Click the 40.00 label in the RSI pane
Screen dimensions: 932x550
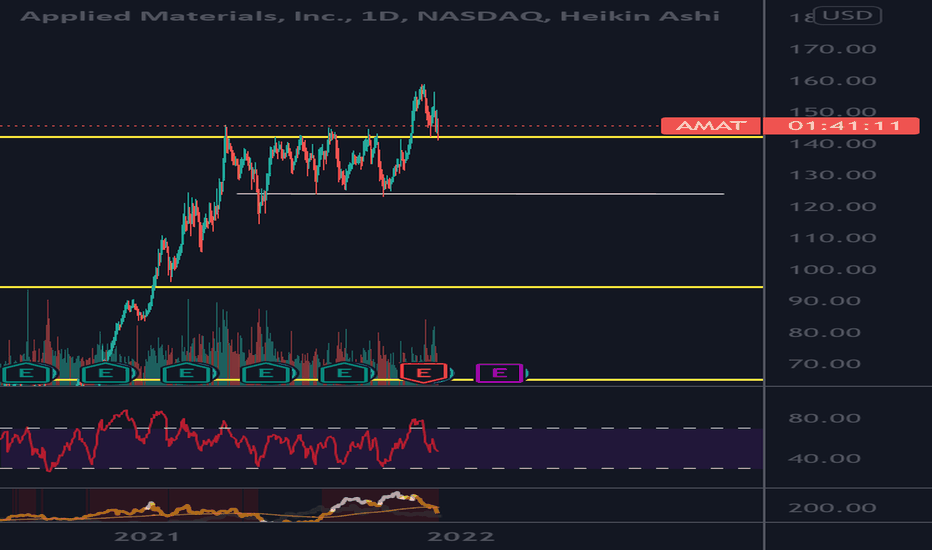click(824, 458)
